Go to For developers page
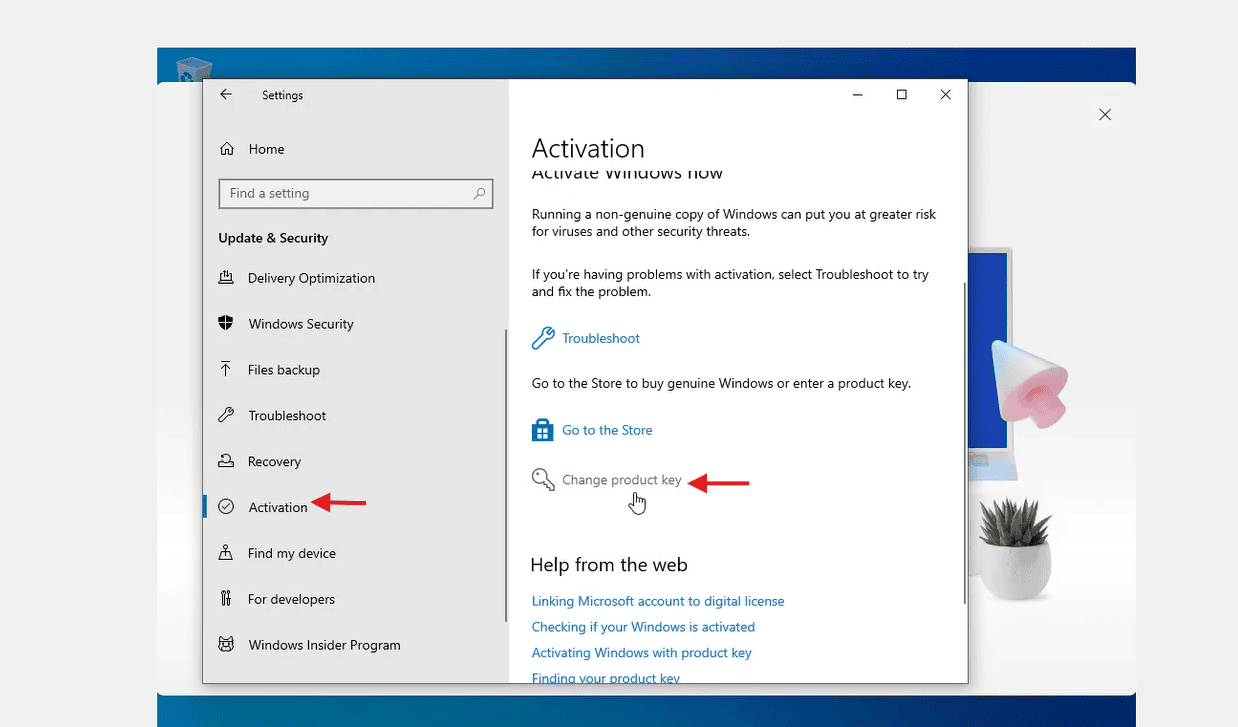Viewport: 1238px width, 727px height. click(291, 599)
